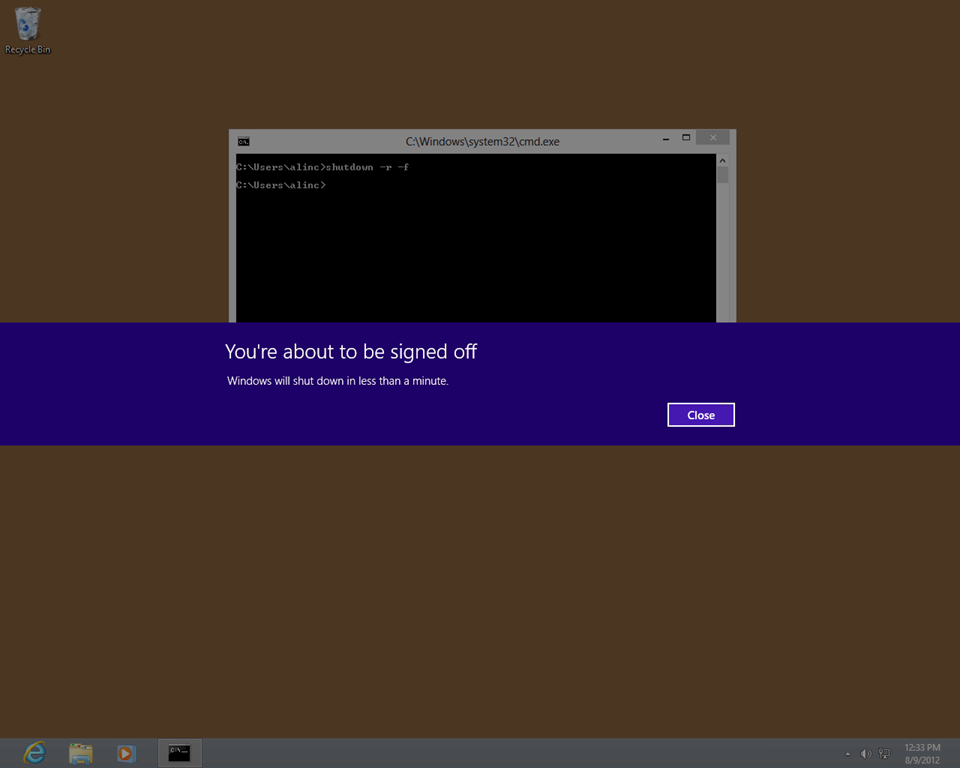The height and width of the screenshot is (768, 960).
Task: Click 'You're about to be signed off' heading
Action: pos(351,352)
